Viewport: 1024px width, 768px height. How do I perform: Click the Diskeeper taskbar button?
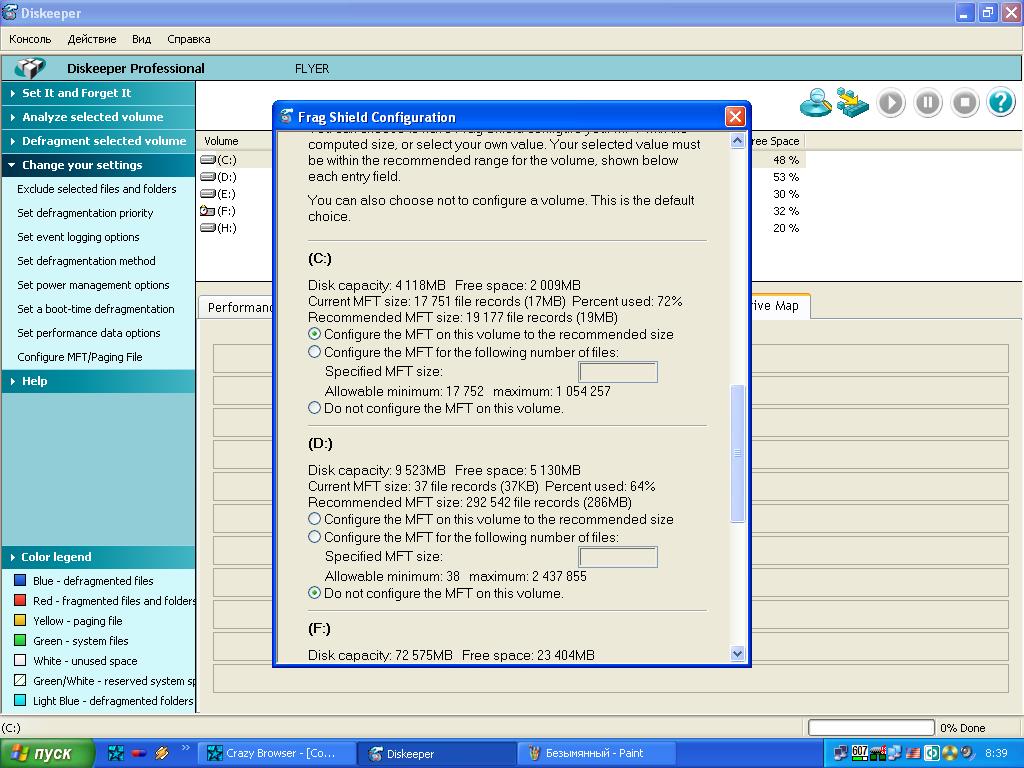point(437,753)
